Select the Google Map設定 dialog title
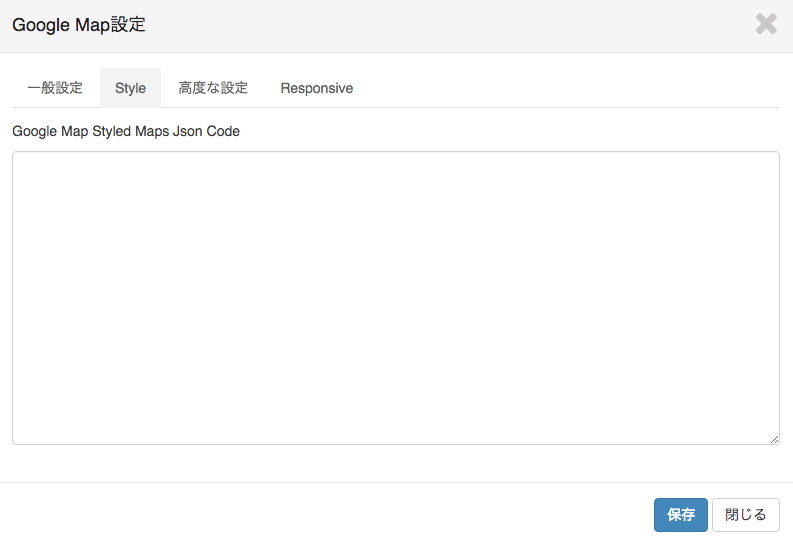 click(79, 24)
